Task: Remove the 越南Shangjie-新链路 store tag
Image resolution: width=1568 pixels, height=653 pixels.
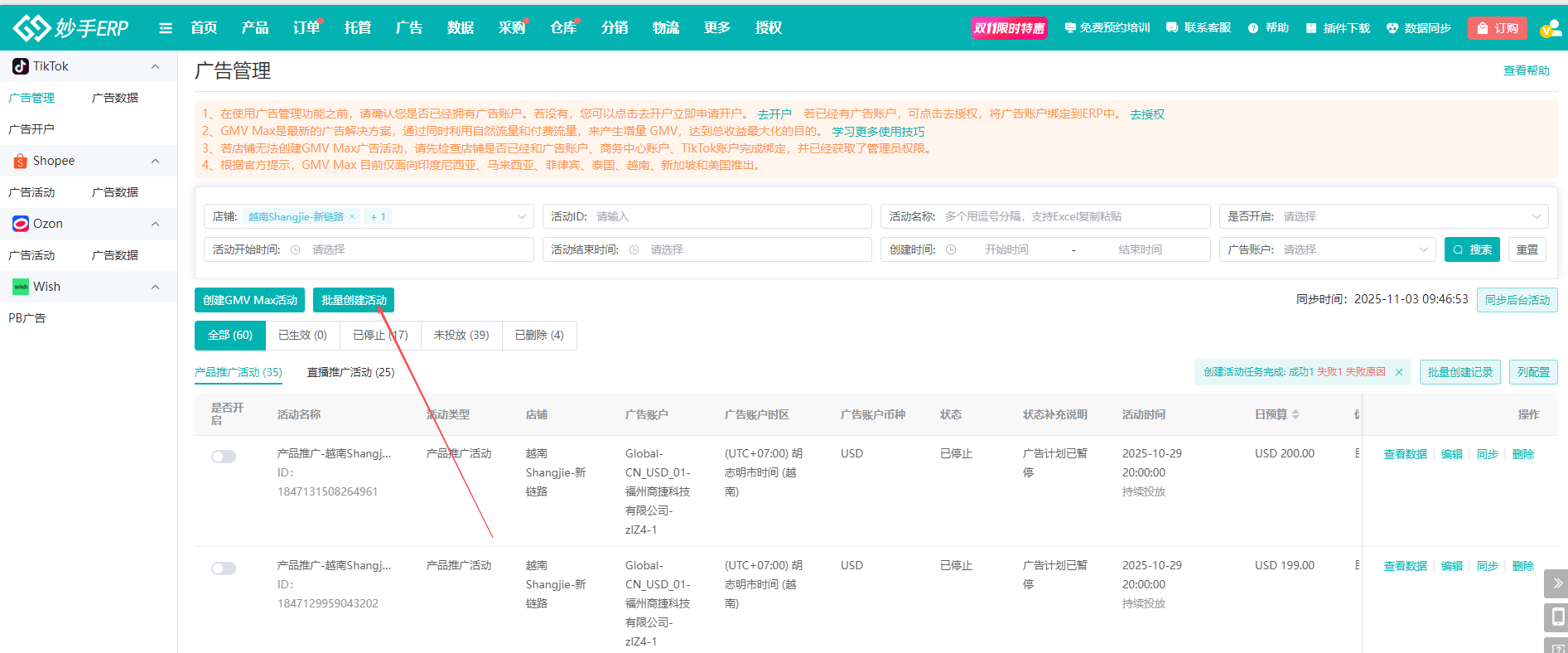Action: 352,216
